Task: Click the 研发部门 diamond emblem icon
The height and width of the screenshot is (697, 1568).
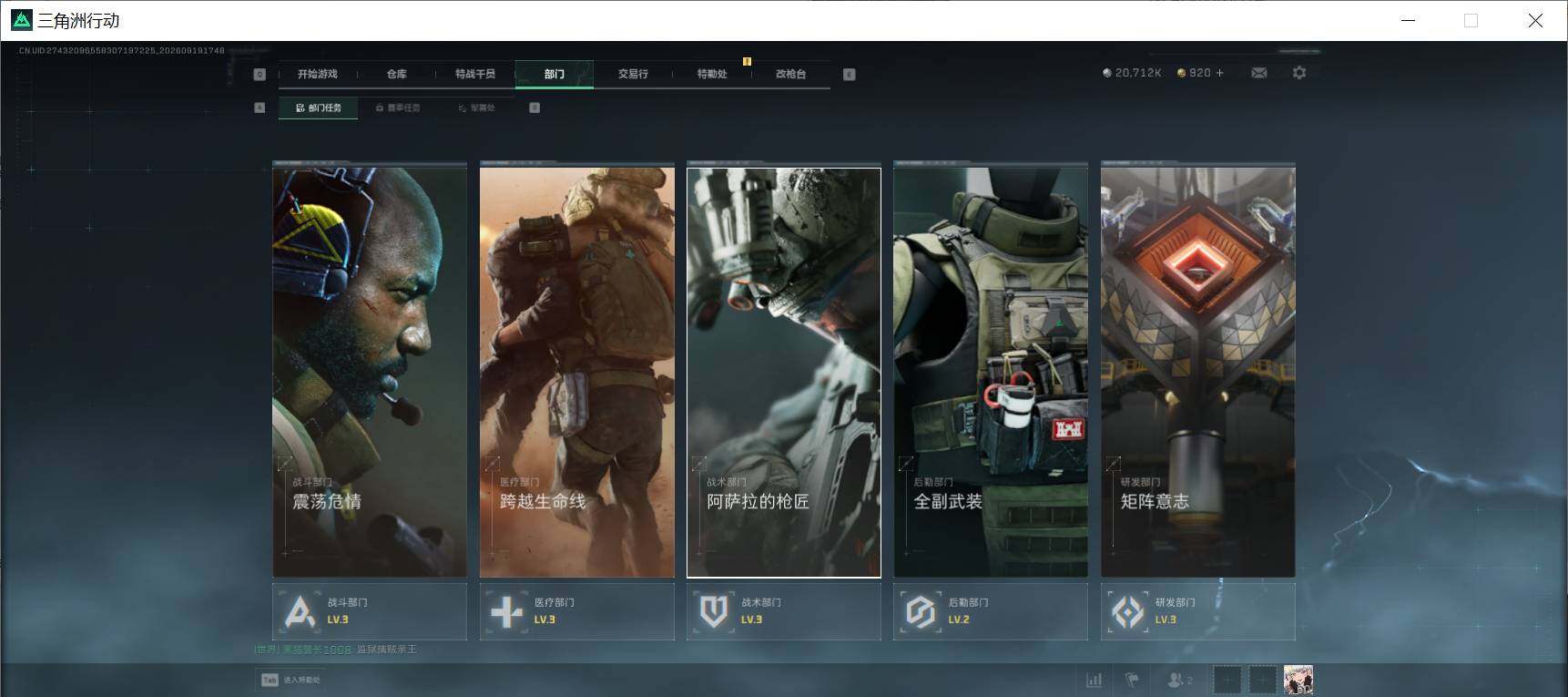Action: (1128, 612)
